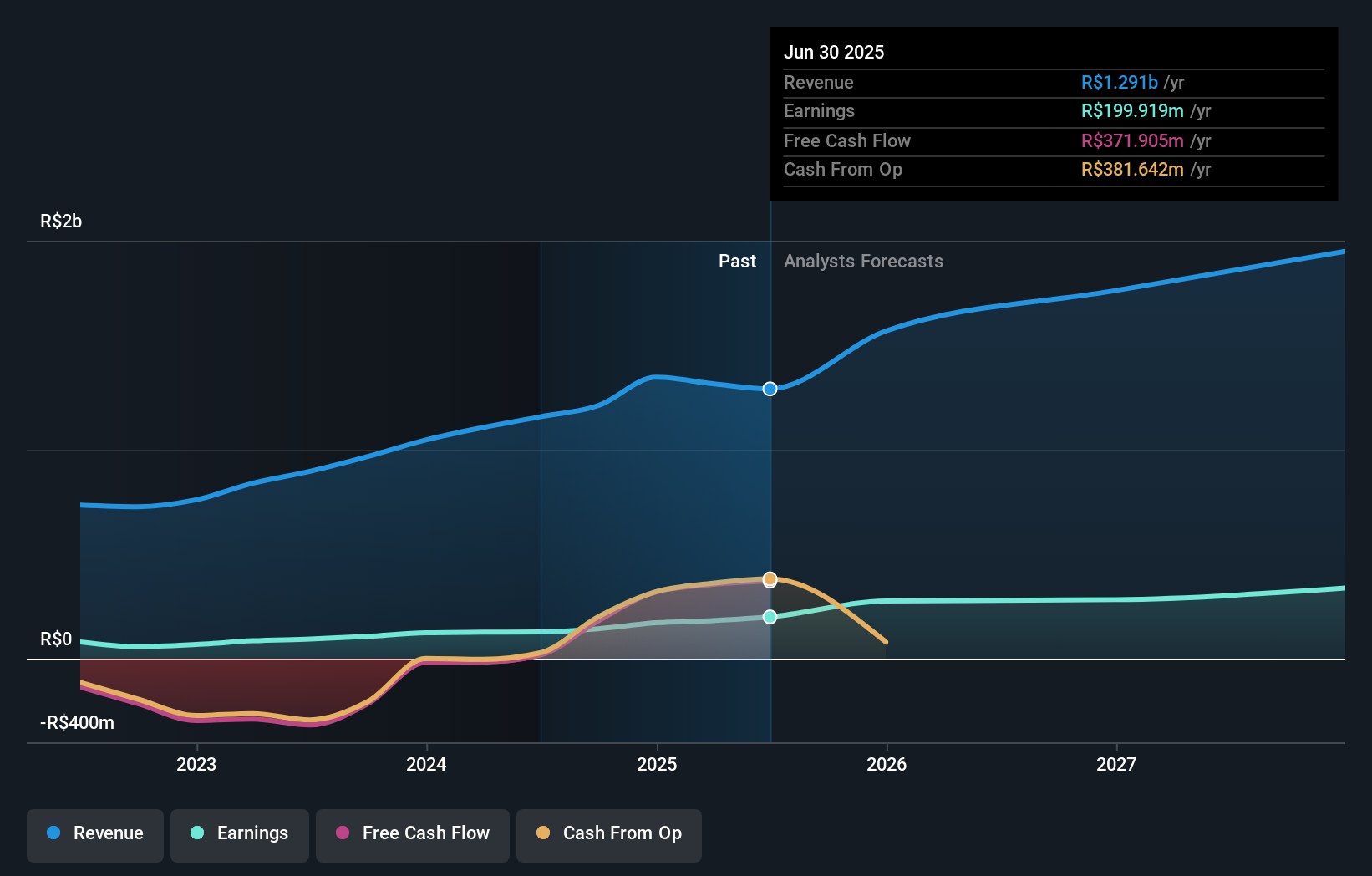1372x876 pixels.
Task: Click the blue Revenue legend dot
Action: [53, 833]
